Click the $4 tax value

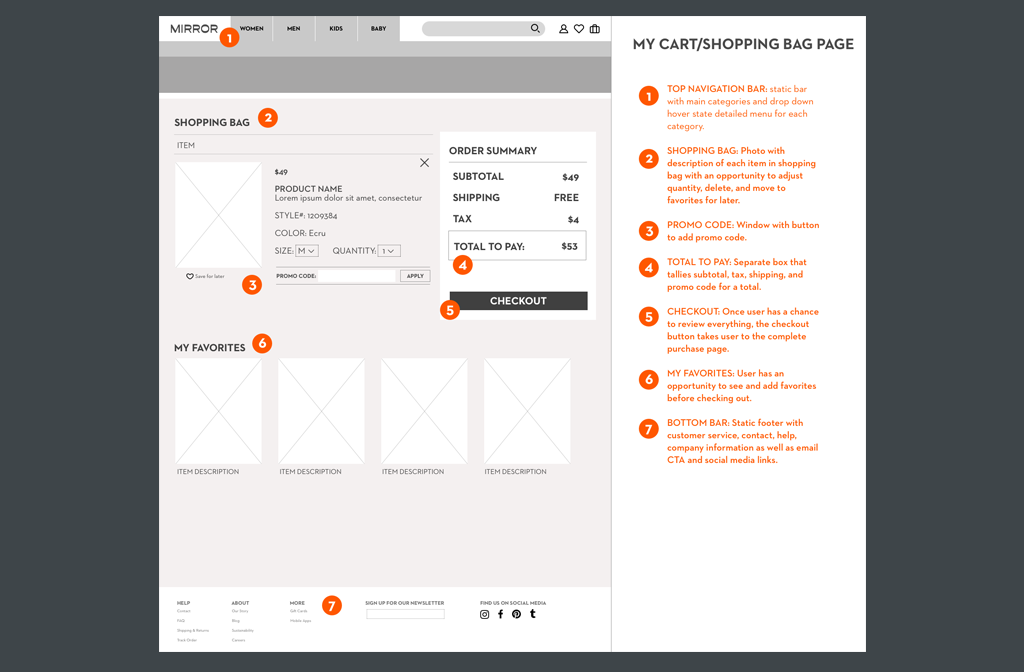tap(573, 219)
